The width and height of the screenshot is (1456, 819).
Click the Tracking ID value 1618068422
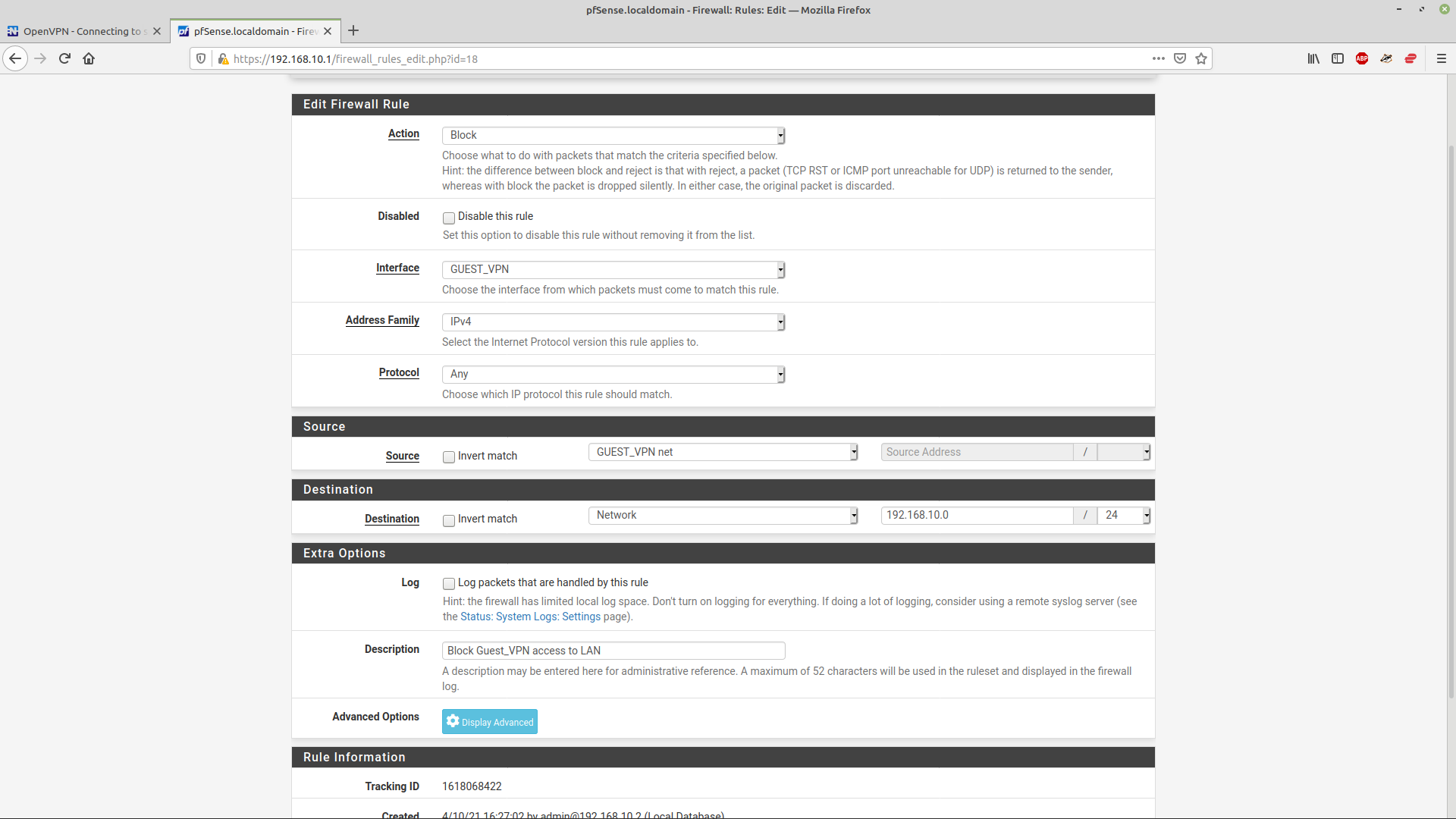472,786
